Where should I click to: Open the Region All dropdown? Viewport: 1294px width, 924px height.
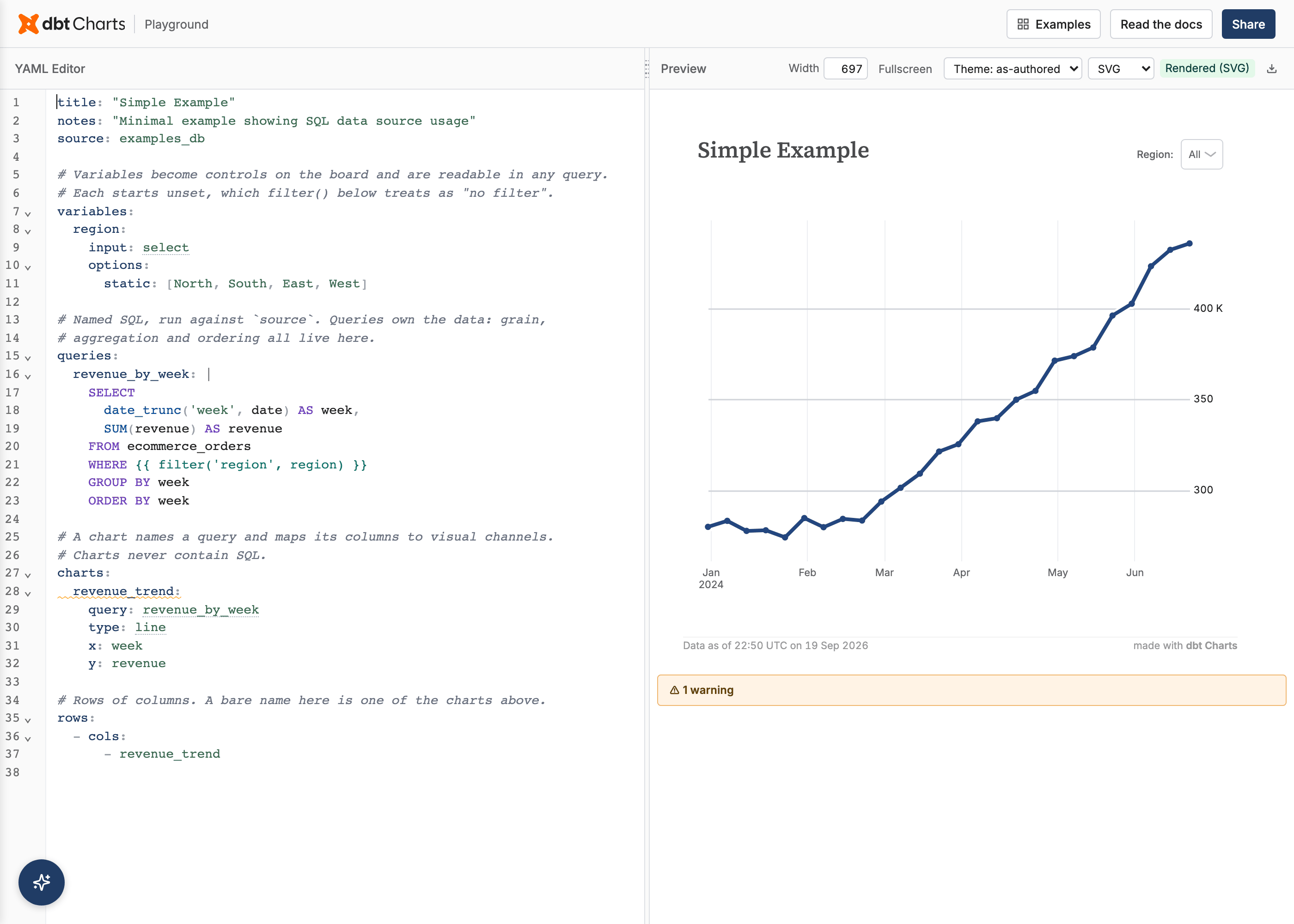tap(1201, 154)
